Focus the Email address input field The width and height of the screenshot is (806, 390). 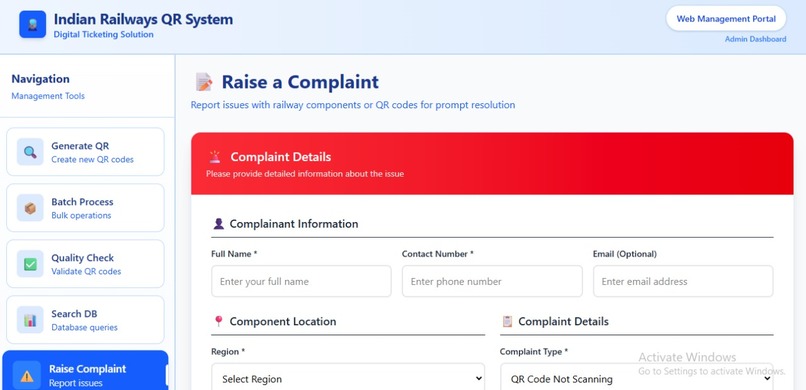(683, 281)
